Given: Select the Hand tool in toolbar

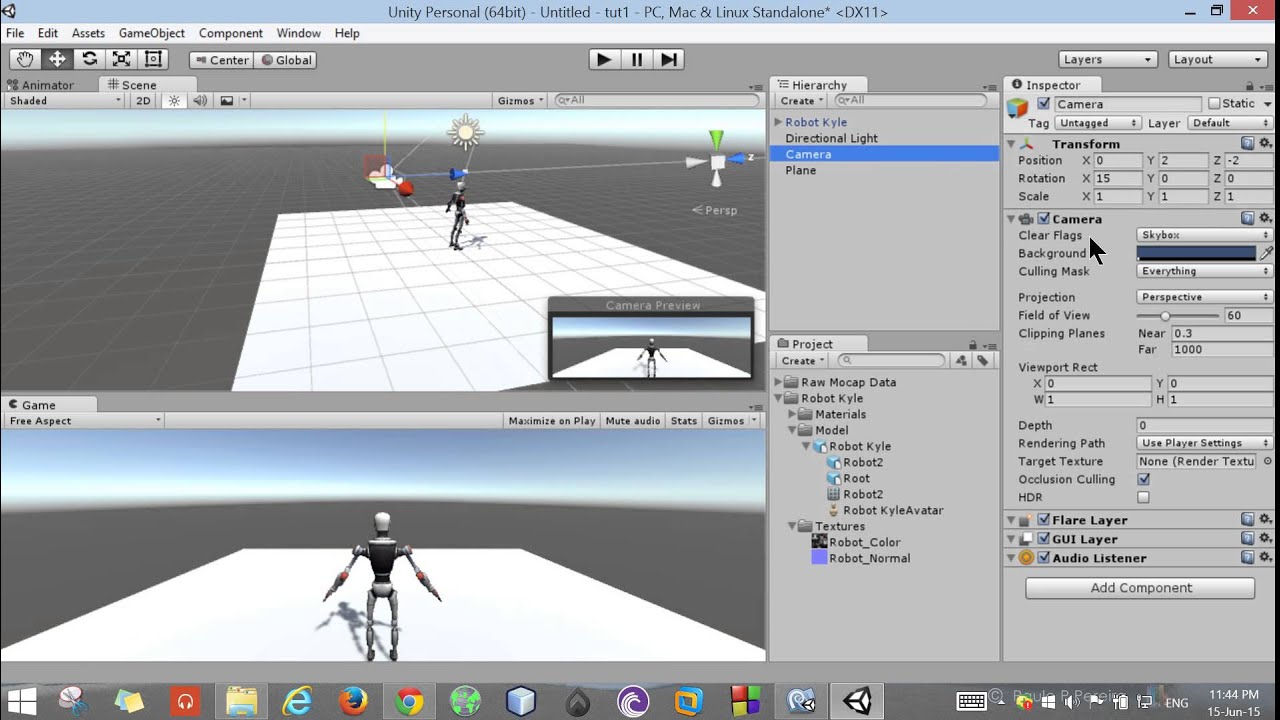Looking at the screenshot, I should pos(24,59).
